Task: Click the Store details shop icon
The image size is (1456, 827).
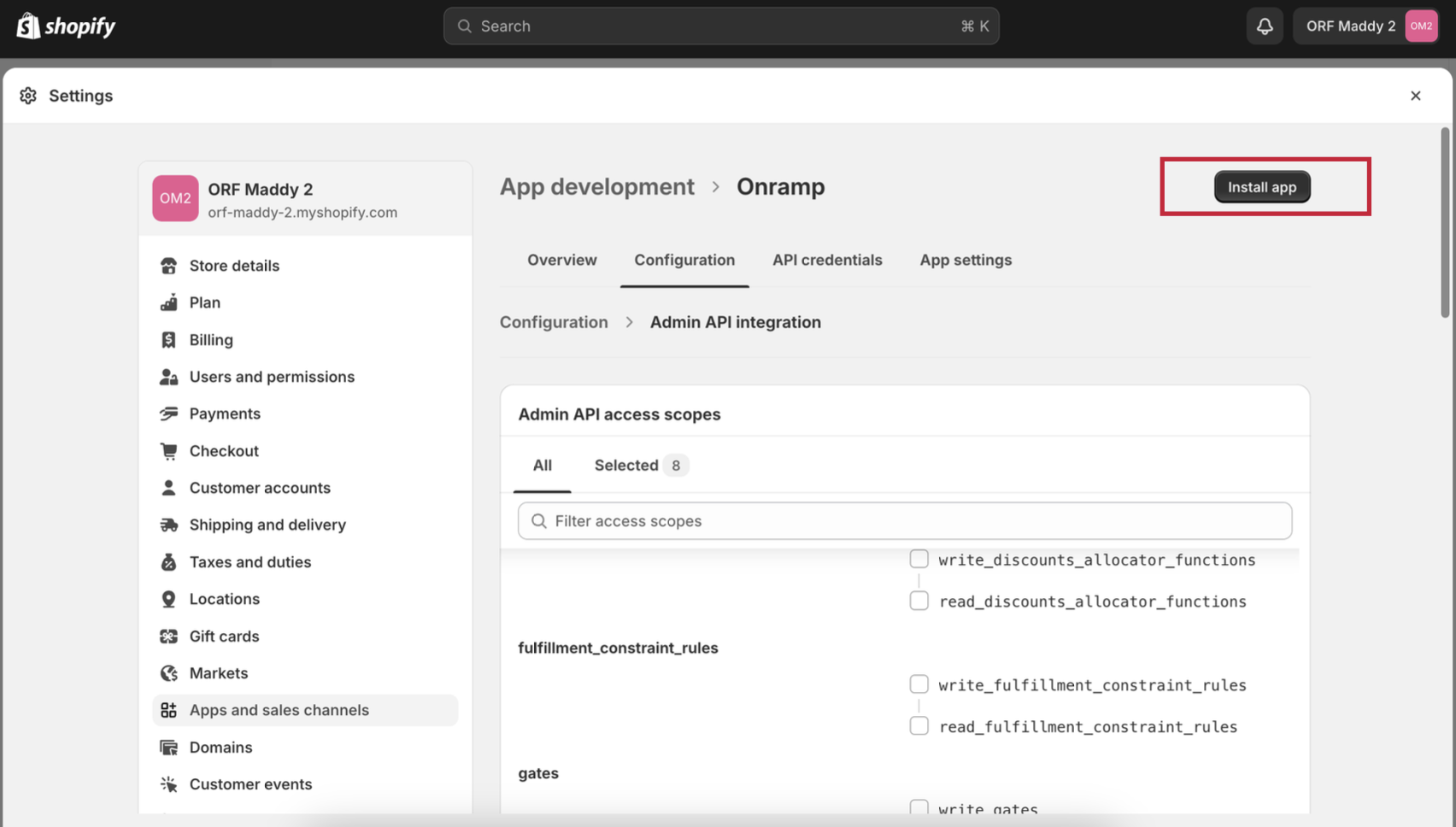Action: click(x=168, y=266)
